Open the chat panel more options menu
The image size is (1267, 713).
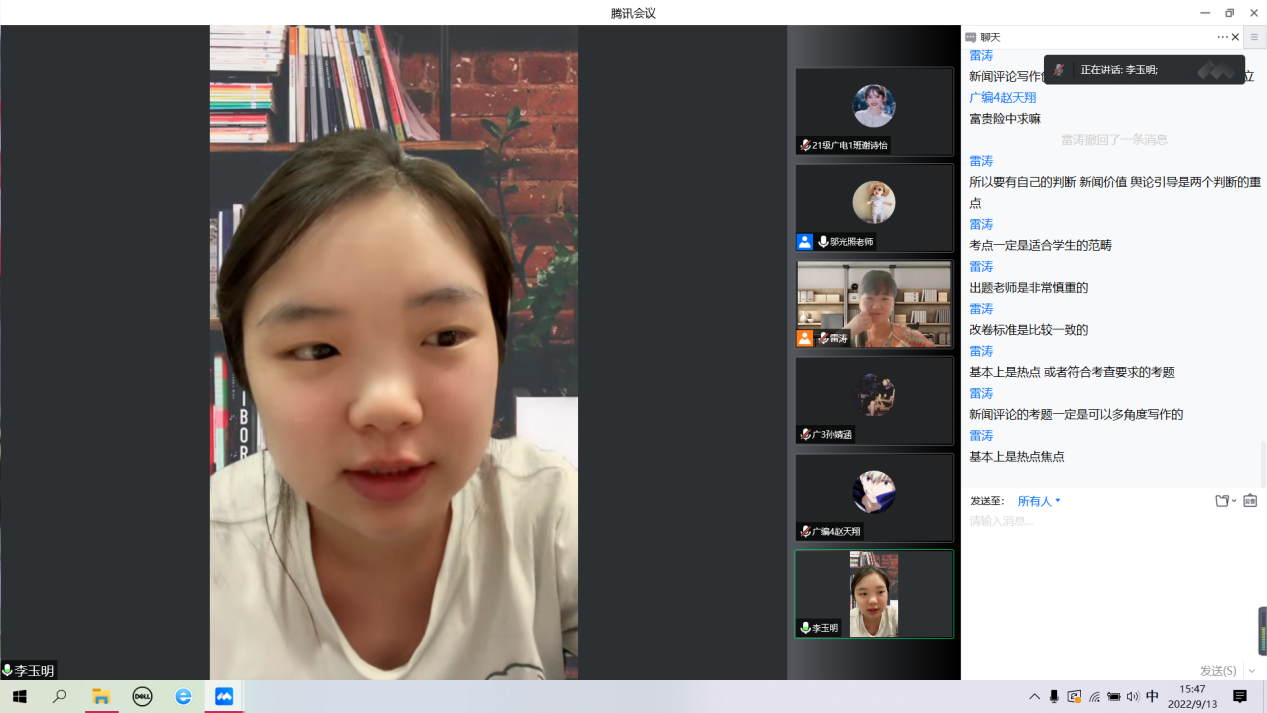click(x=1222, y=37)
